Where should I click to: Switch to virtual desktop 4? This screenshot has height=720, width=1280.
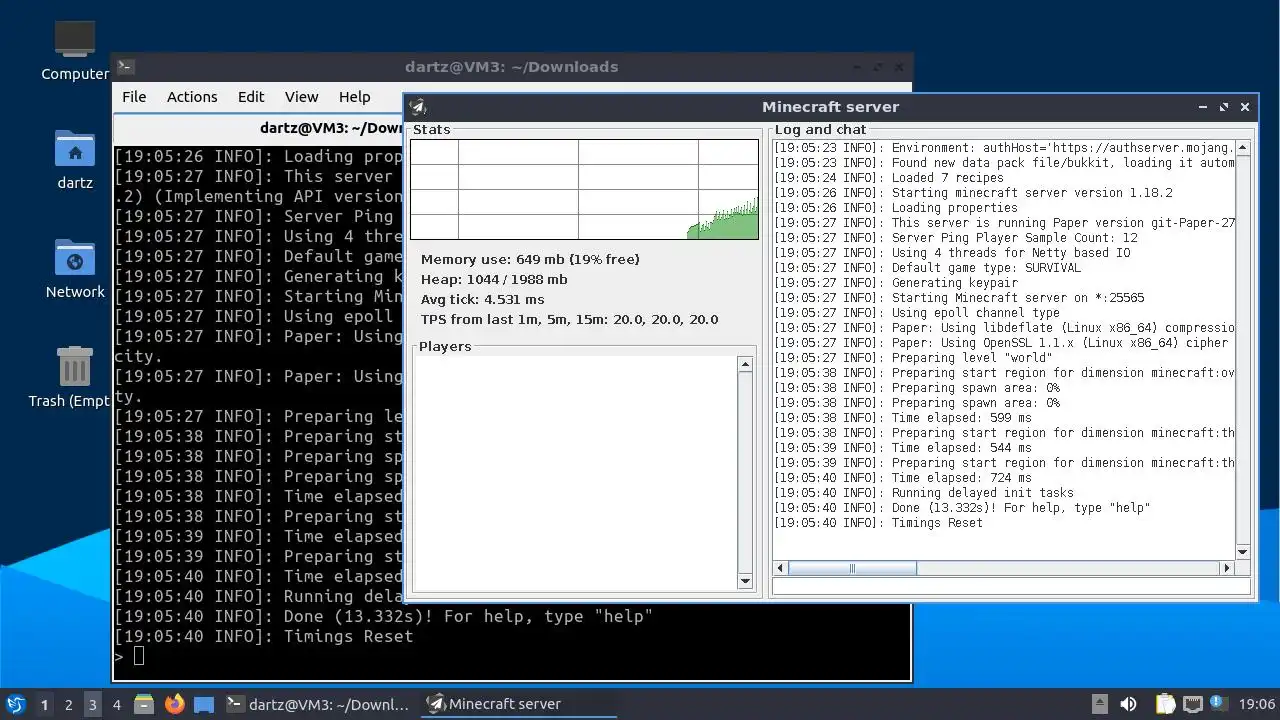[116, 704]
